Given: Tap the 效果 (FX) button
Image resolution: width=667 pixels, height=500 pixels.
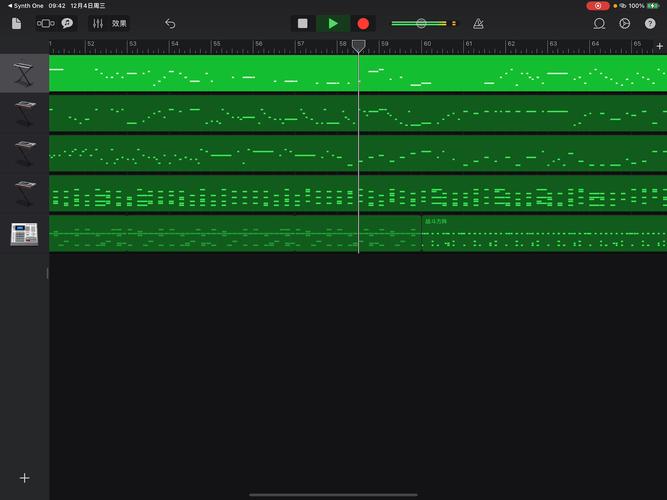Looking at the screenshot, I should pyautogui.click(x=119, y=23).
